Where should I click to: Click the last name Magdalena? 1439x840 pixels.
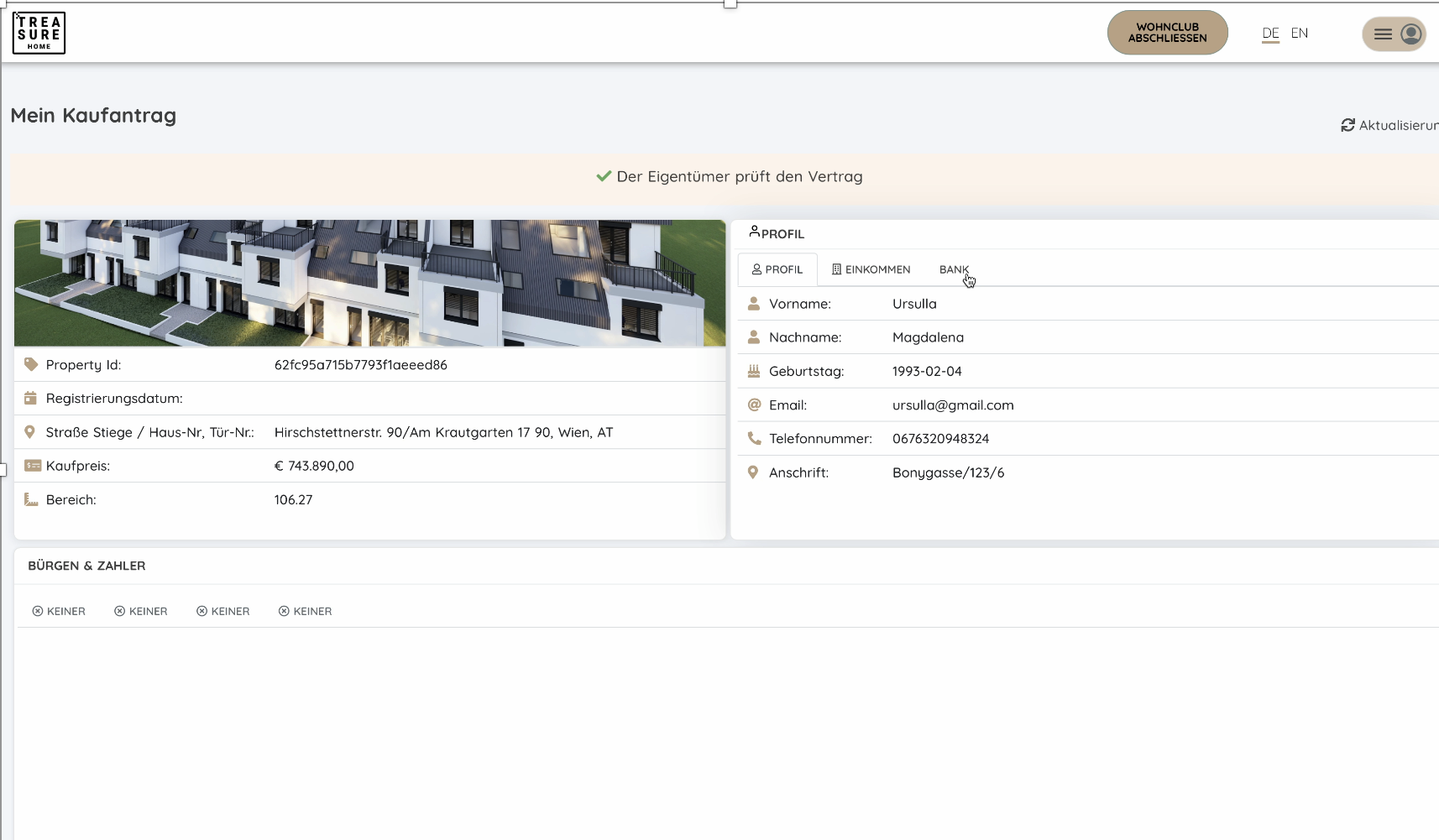coord(928,337)
